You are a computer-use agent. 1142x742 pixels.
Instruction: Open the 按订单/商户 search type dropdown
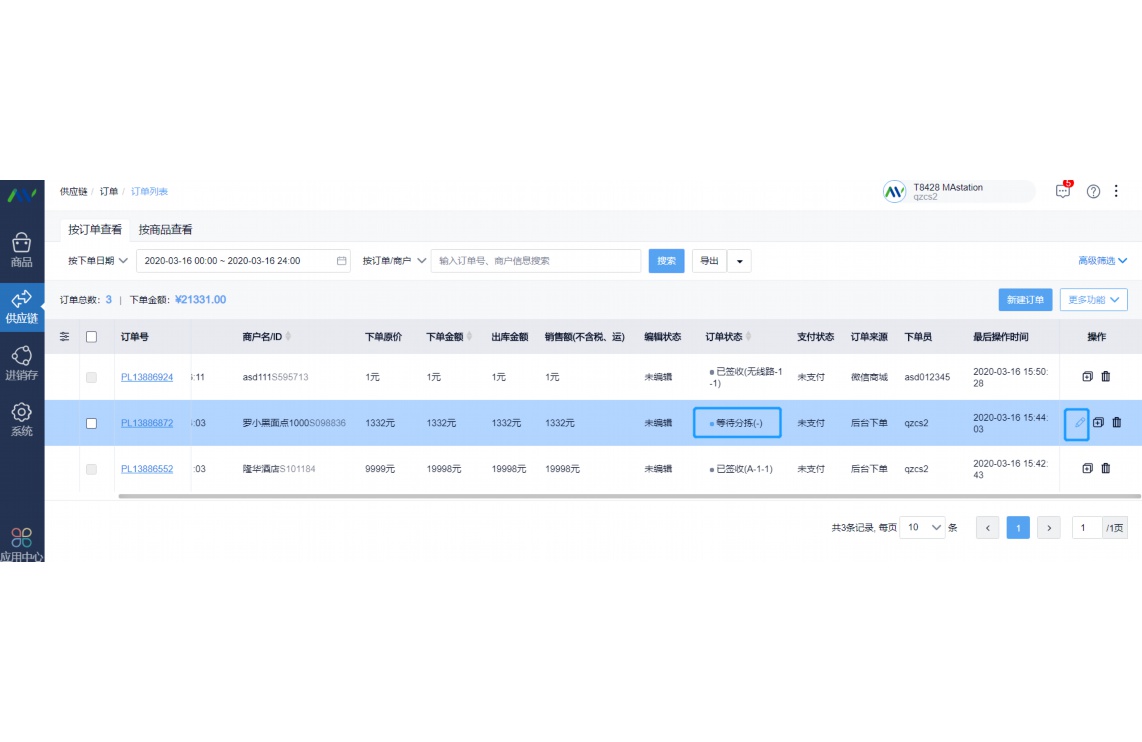[x=391, y=261]
